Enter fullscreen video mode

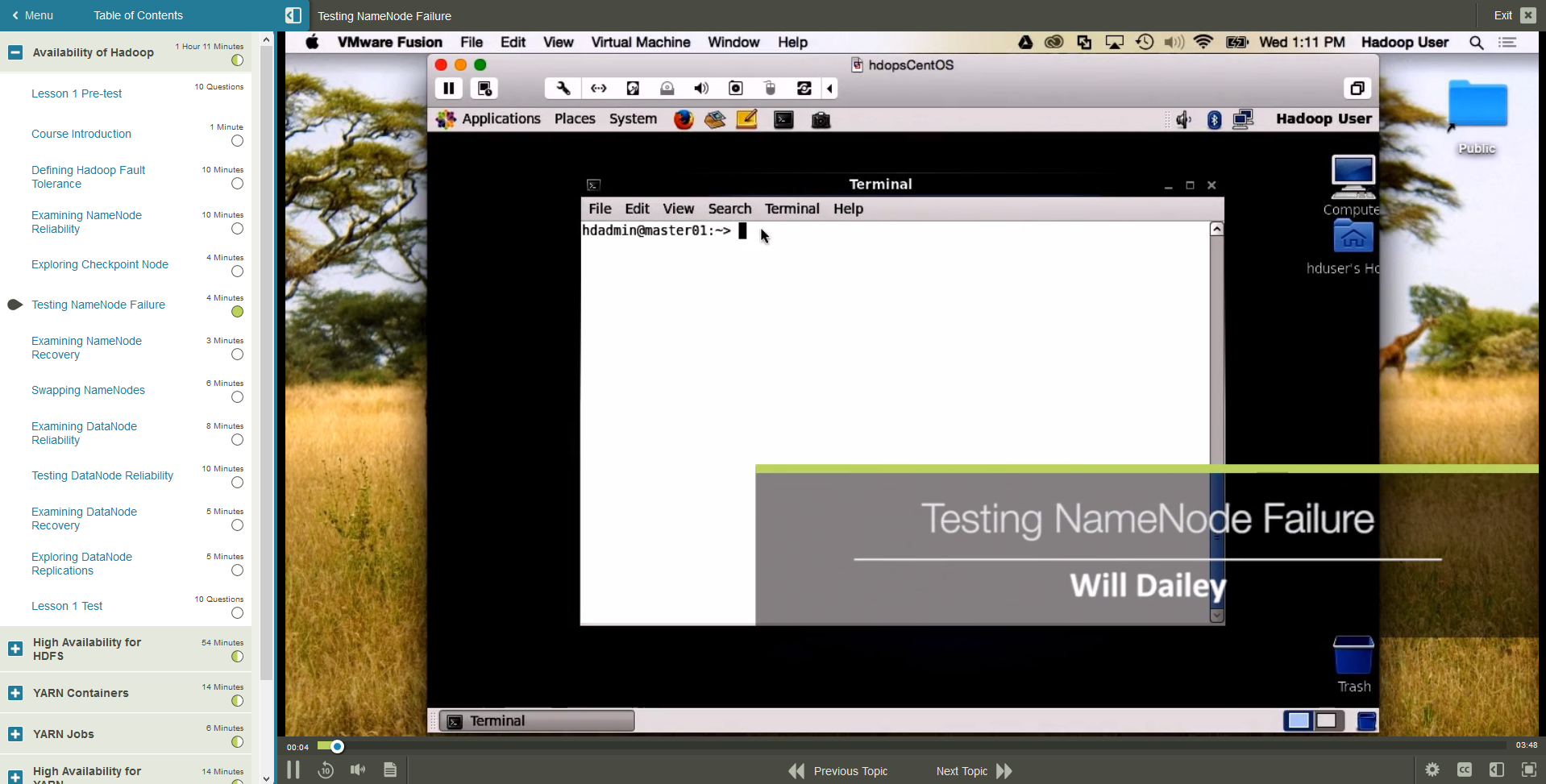tap(1528, 770)
